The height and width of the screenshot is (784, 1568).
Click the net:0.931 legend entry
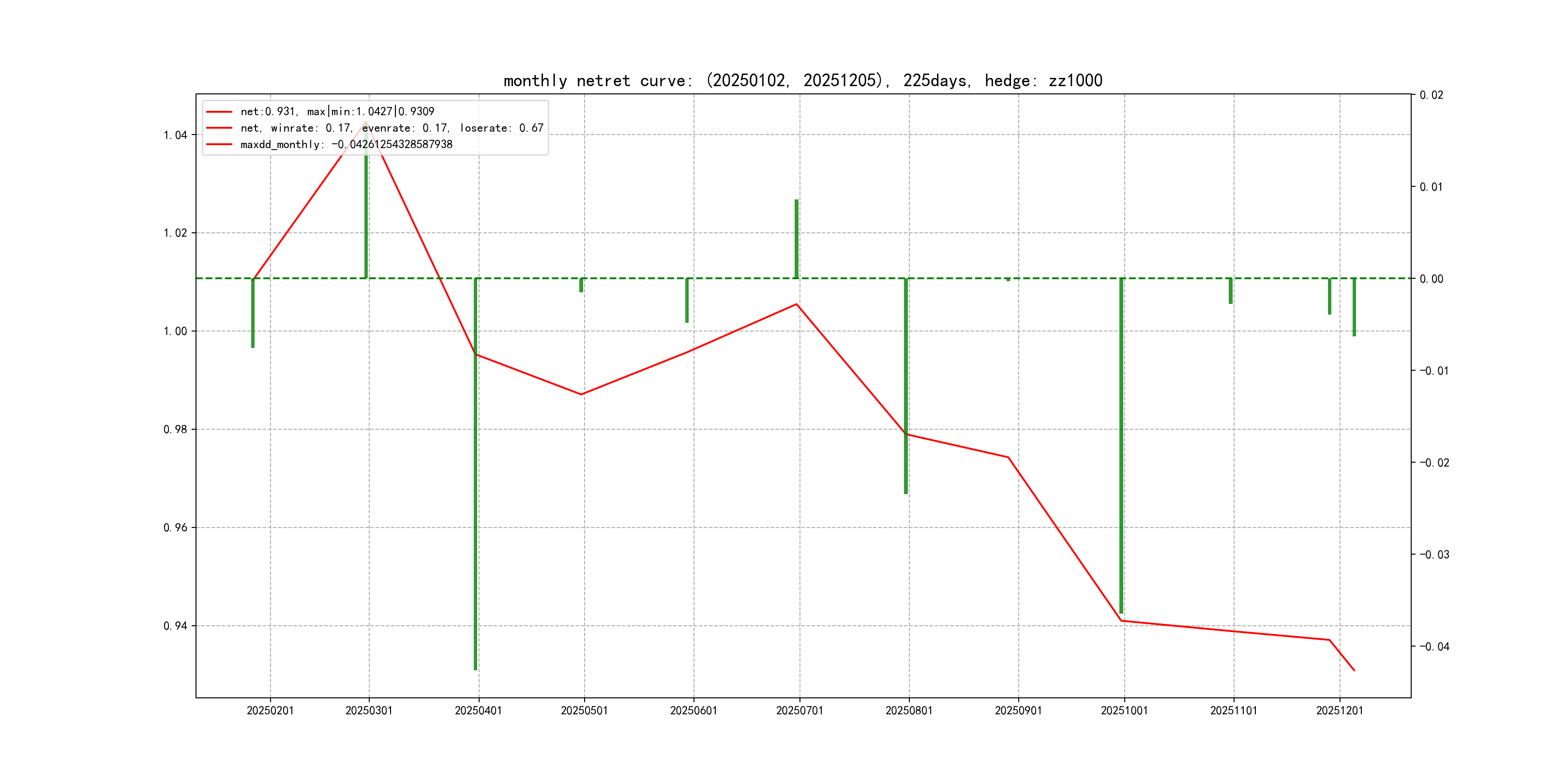tap(337, 111)
